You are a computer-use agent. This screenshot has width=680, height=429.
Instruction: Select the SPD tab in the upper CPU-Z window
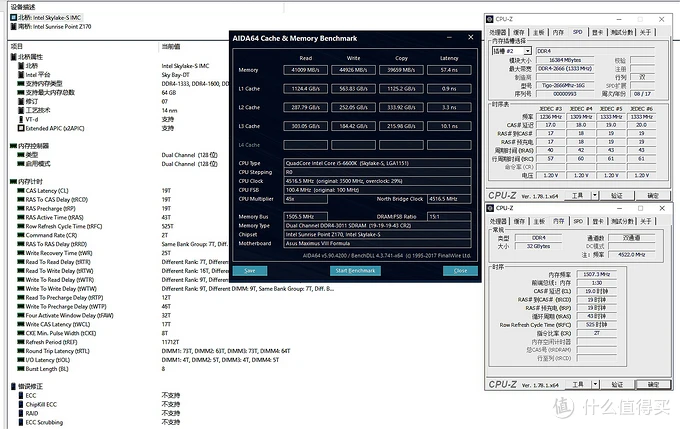pyautogui.click(x=578, y=32)
